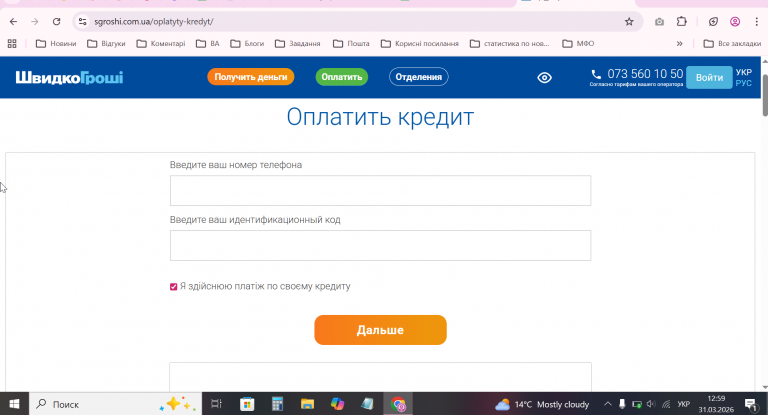Click the phone number 073 560 10 50
768x415 pixels.
(645, 74)
